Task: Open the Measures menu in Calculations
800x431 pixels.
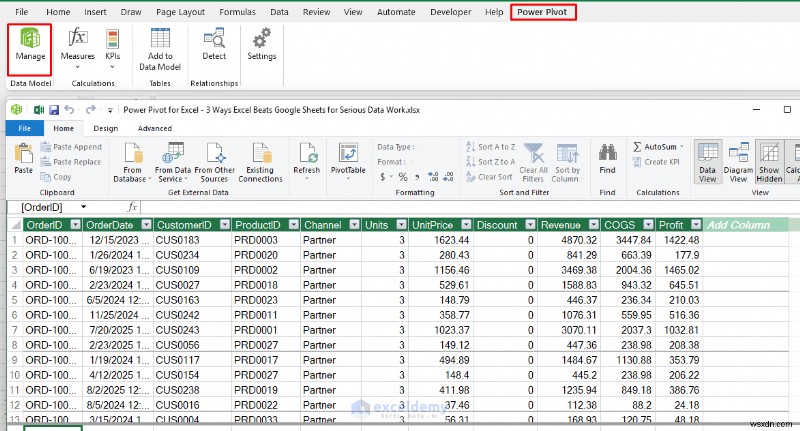Action: point(78,49)
